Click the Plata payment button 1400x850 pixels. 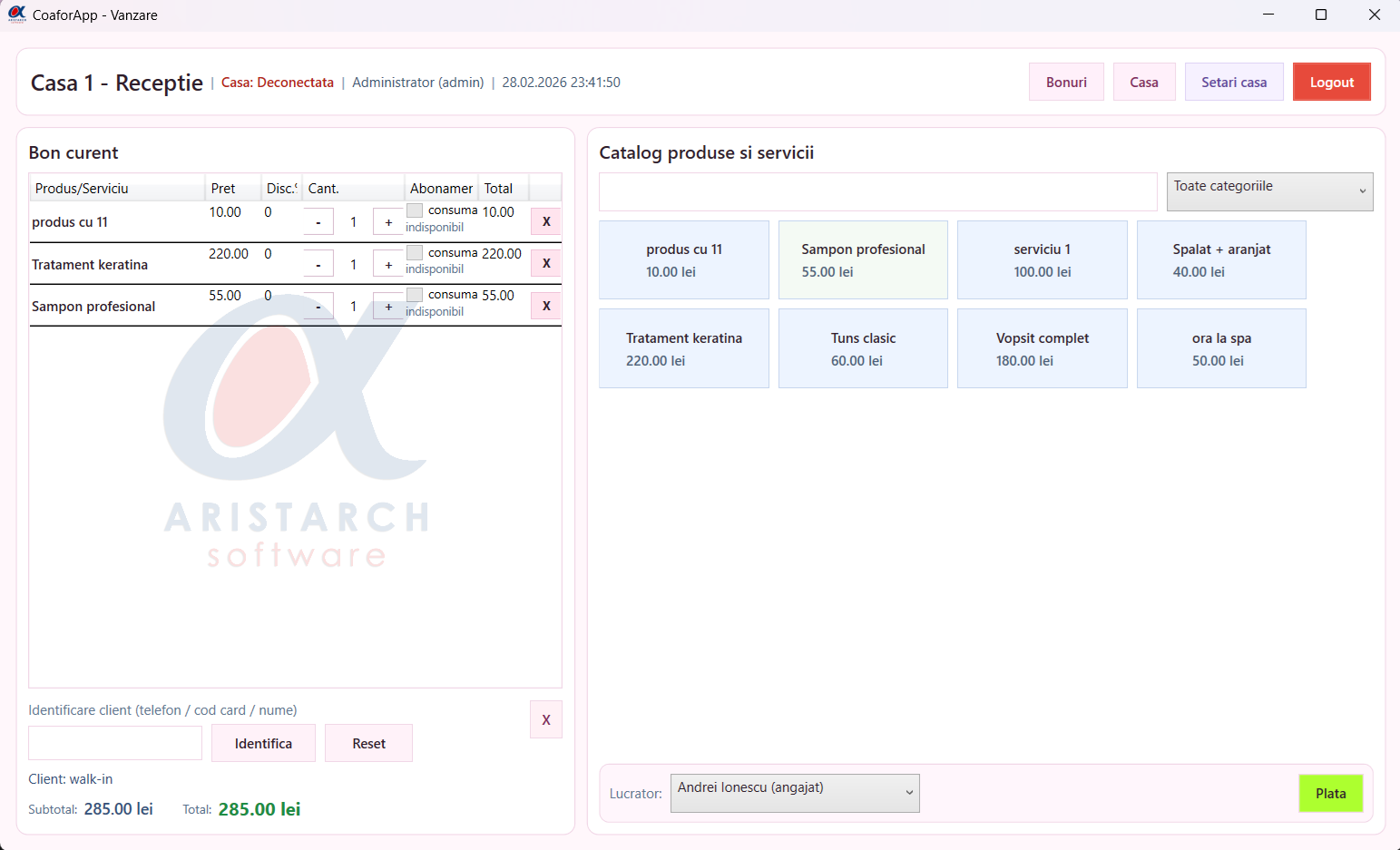click(x=1331, y=793)
